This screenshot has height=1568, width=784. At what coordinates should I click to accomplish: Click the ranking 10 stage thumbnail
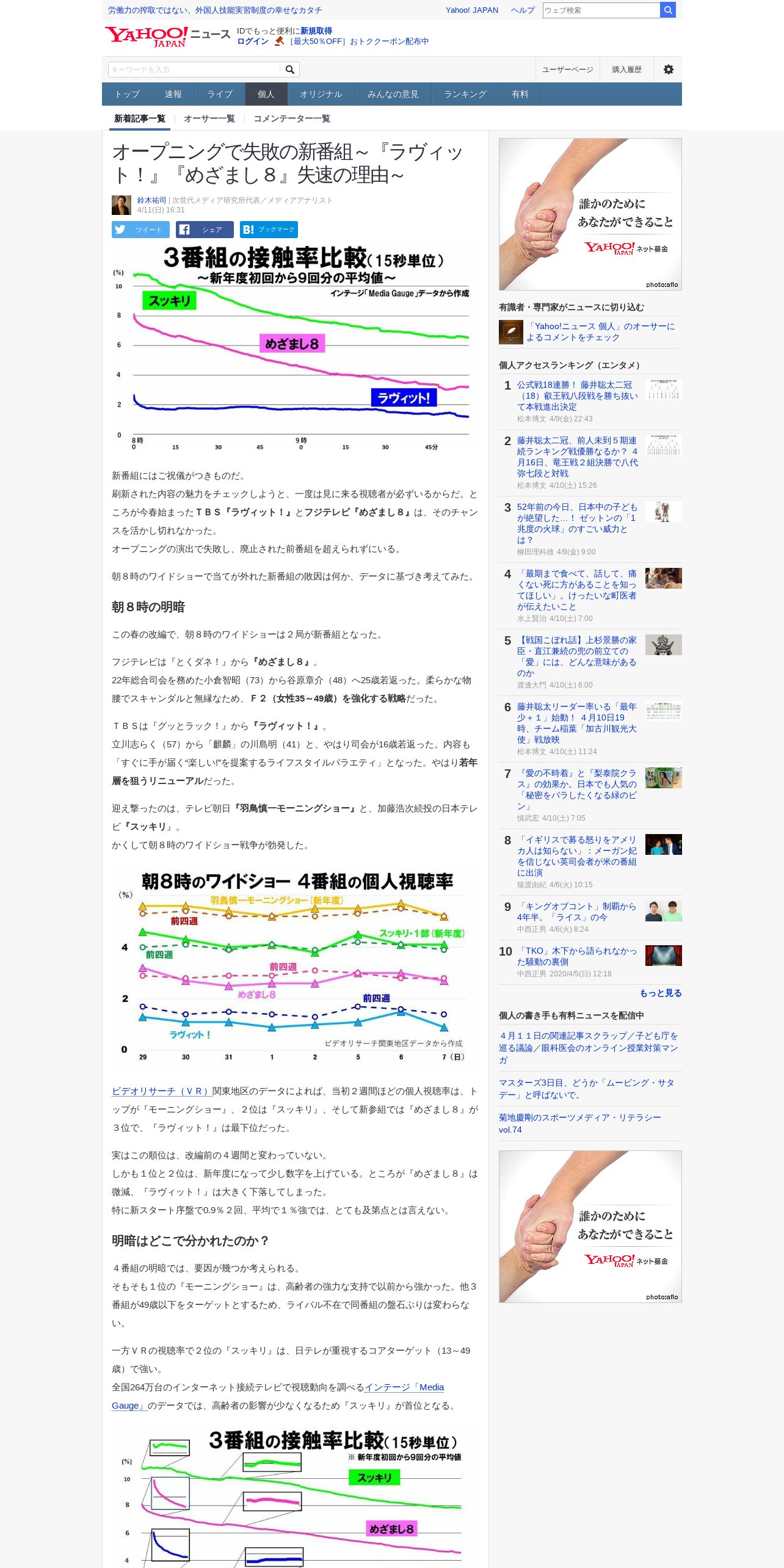coord(664,956)
